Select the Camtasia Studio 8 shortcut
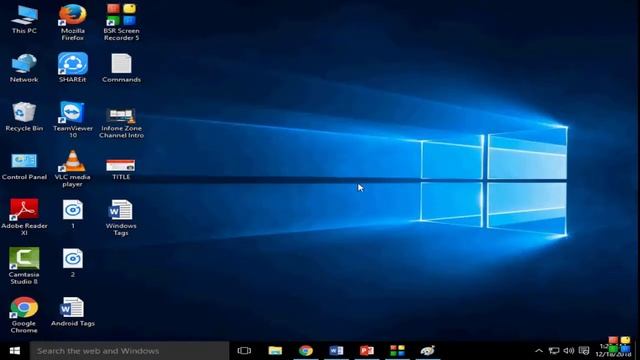The width and height of the screenshot is (640, 360). click(x=24, y=266)
